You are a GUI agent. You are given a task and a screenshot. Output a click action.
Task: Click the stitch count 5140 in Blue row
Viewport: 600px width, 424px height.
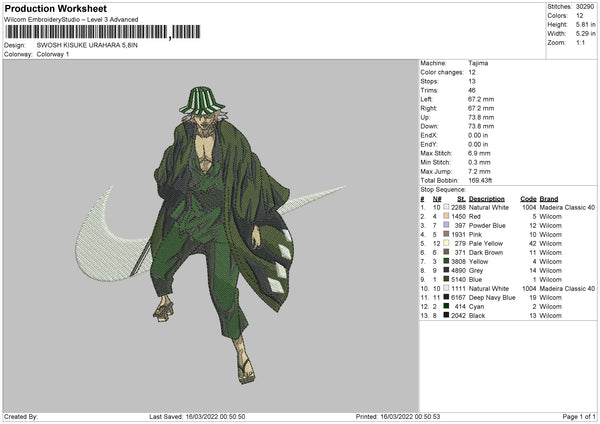pyautogui.click(x=458, y=279)
